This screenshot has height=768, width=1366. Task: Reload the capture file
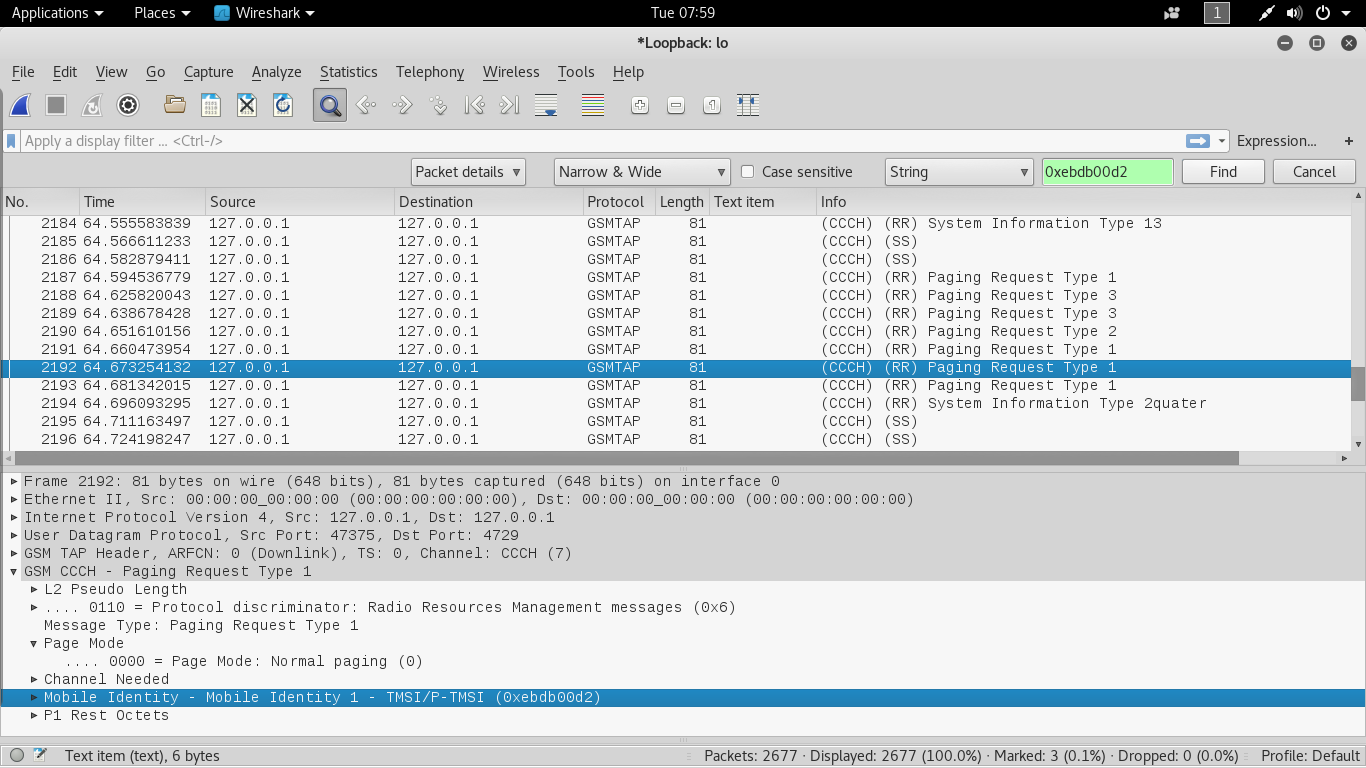283,105
